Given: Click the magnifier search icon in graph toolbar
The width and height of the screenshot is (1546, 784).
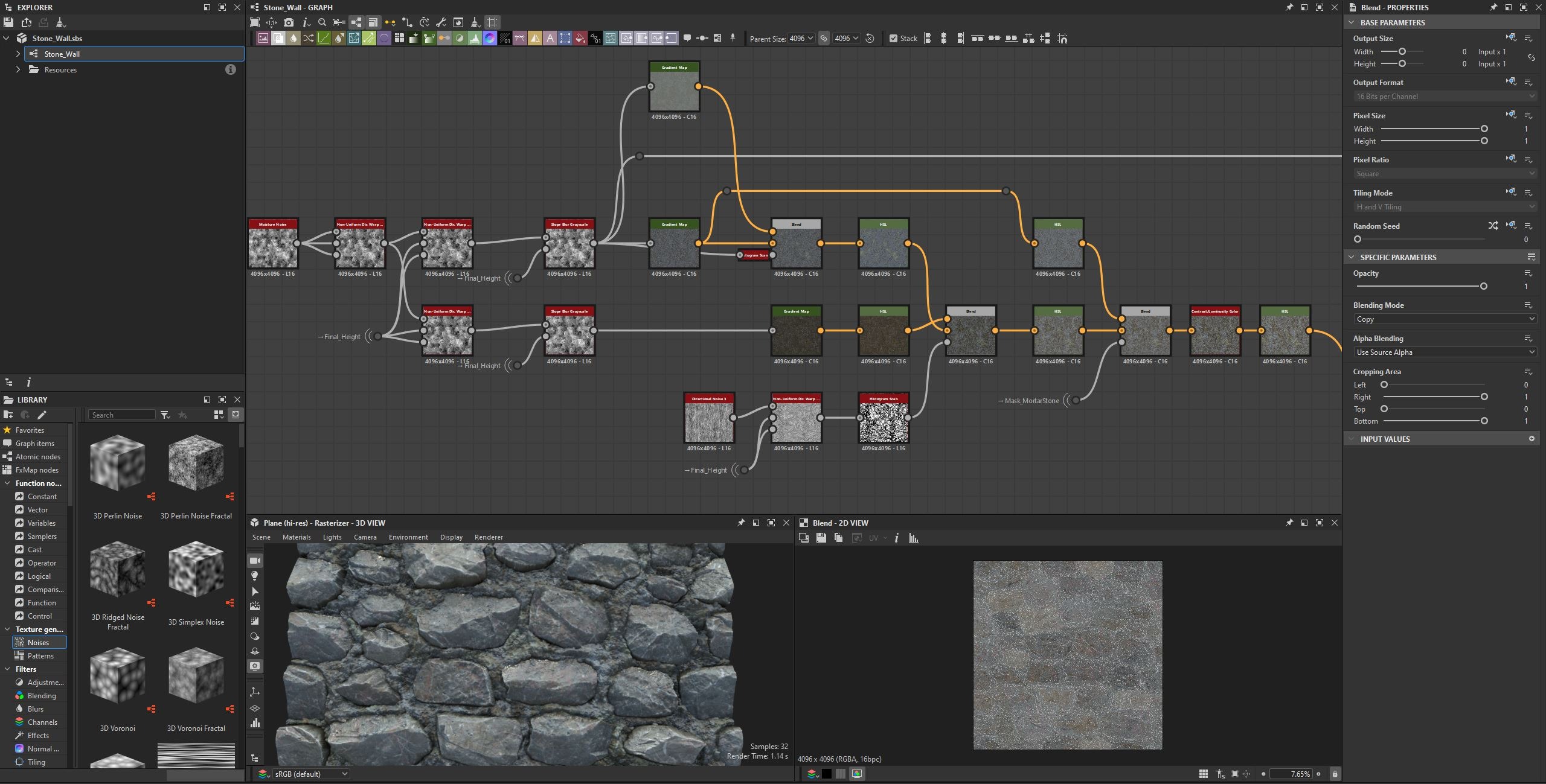Looking at the screenshot, I should 322,22.
